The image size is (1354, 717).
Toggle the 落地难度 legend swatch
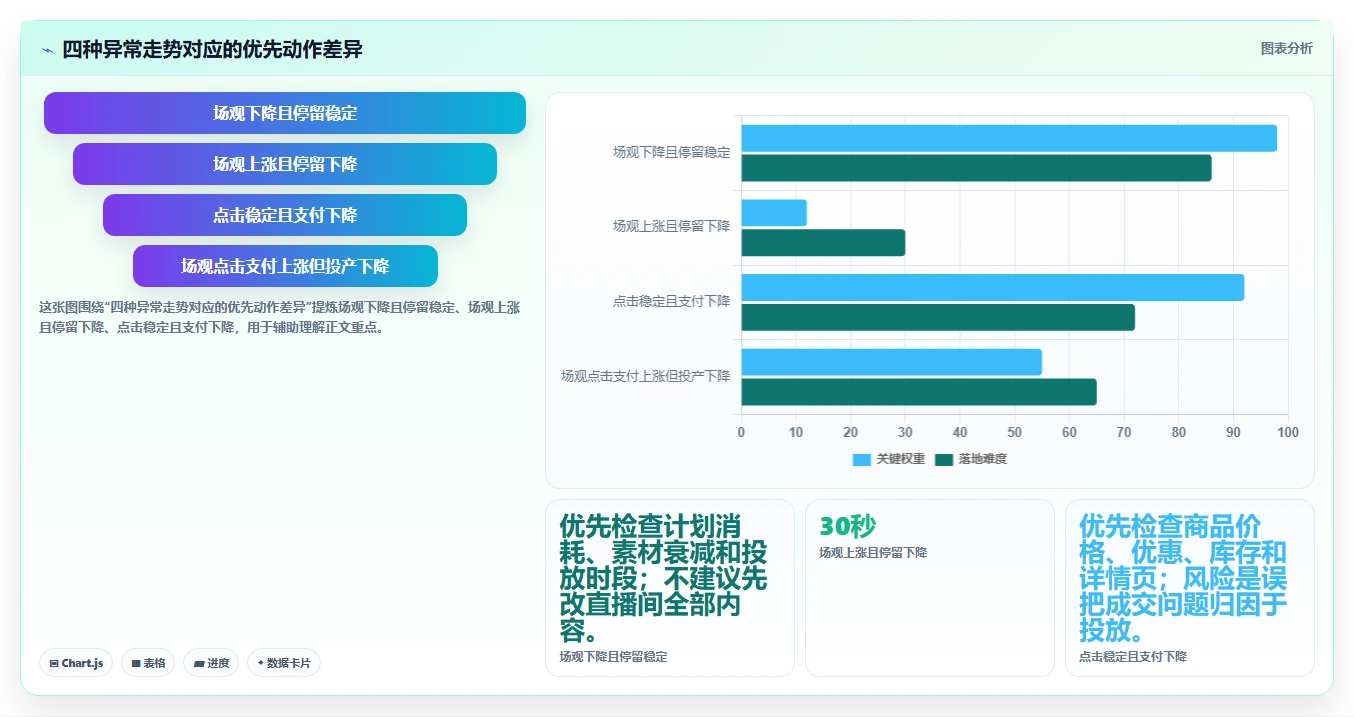click(944, 459)
